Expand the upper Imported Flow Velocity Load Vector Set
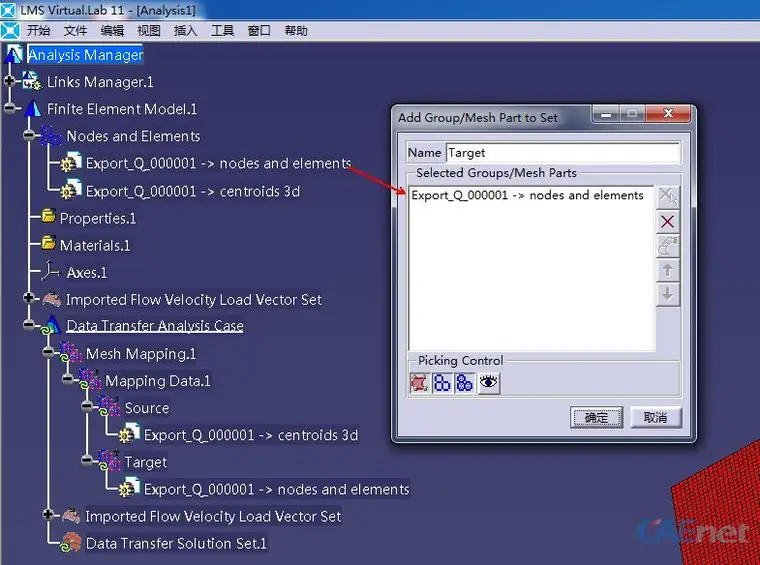Screen dimensions: 760x565 [29, 298]
